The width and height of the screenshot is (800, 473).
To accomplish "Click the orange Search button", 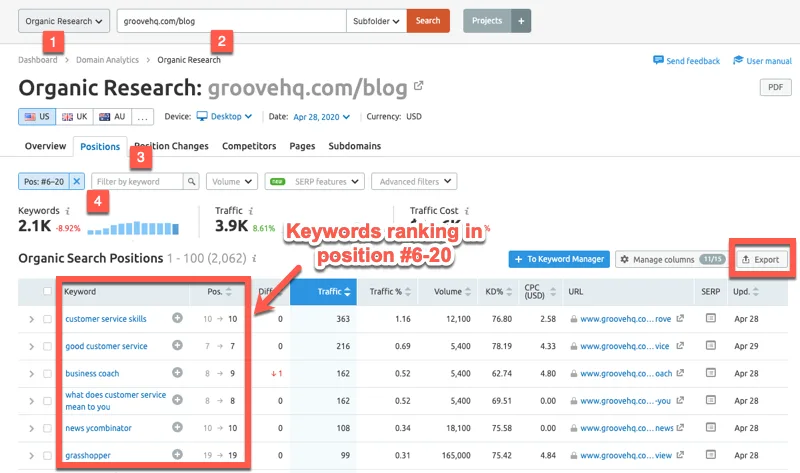I will pos(428,21).
